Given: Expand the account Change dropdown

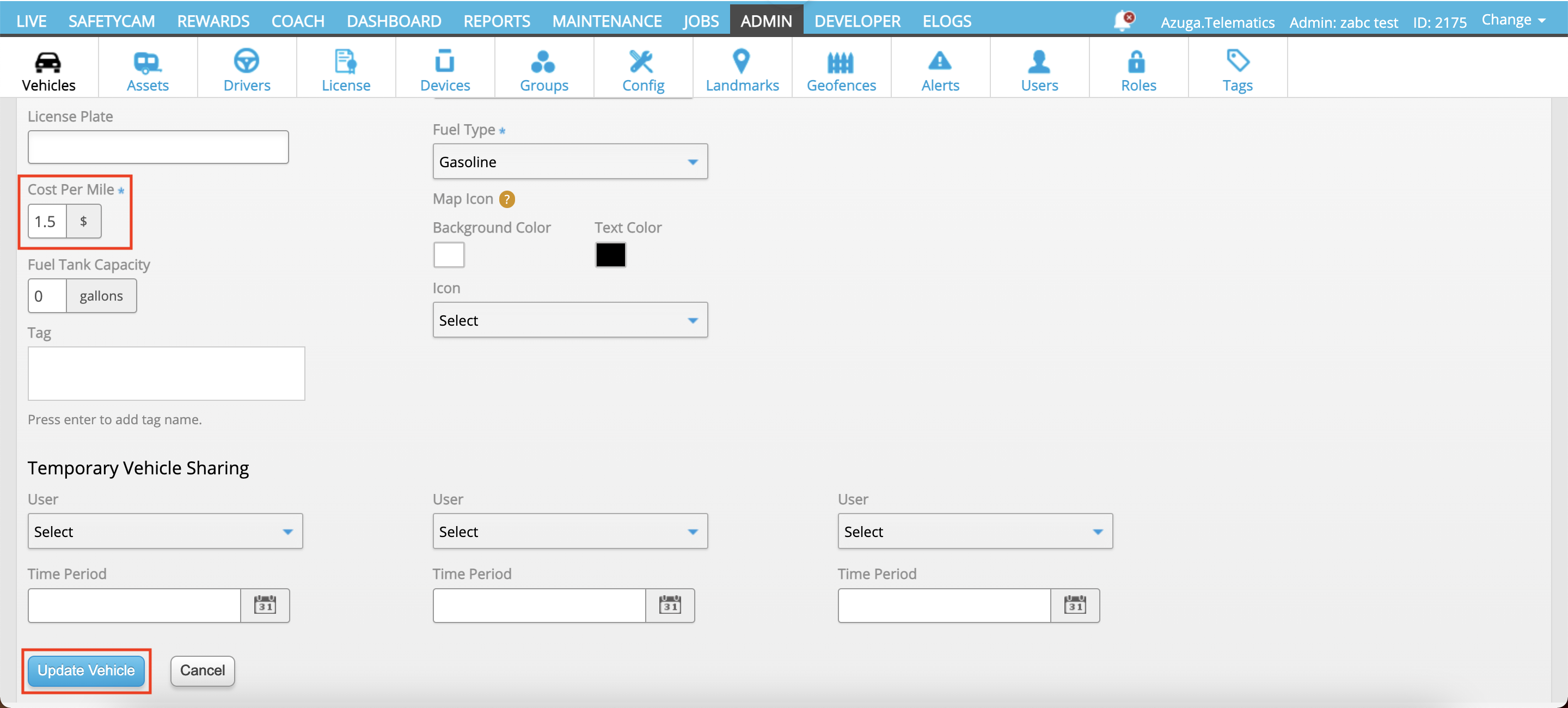Looking at the screenshot, I should point(1513,20).
